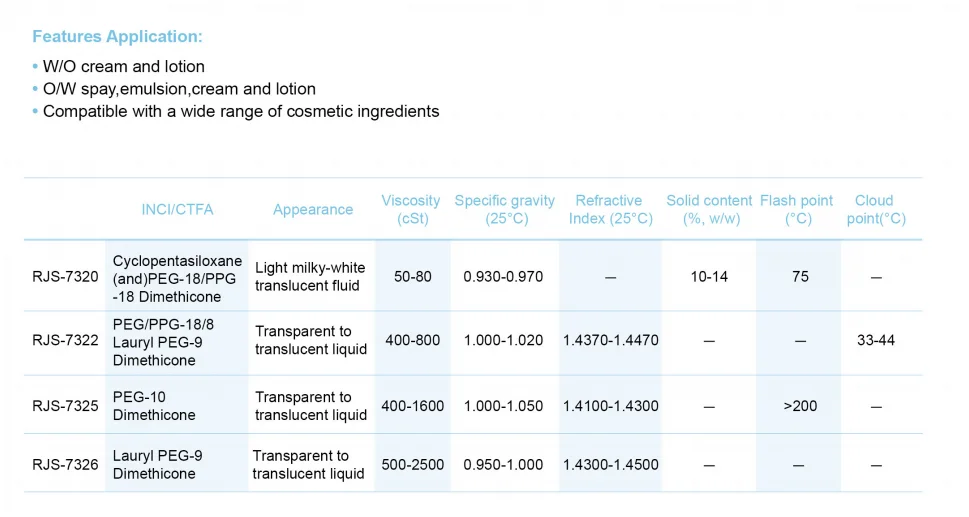
Task: Click the Cloud point column header
Action: (876, 209)
